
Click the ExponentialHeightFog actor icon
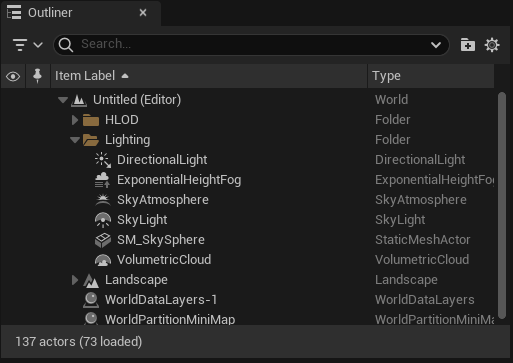102,180
